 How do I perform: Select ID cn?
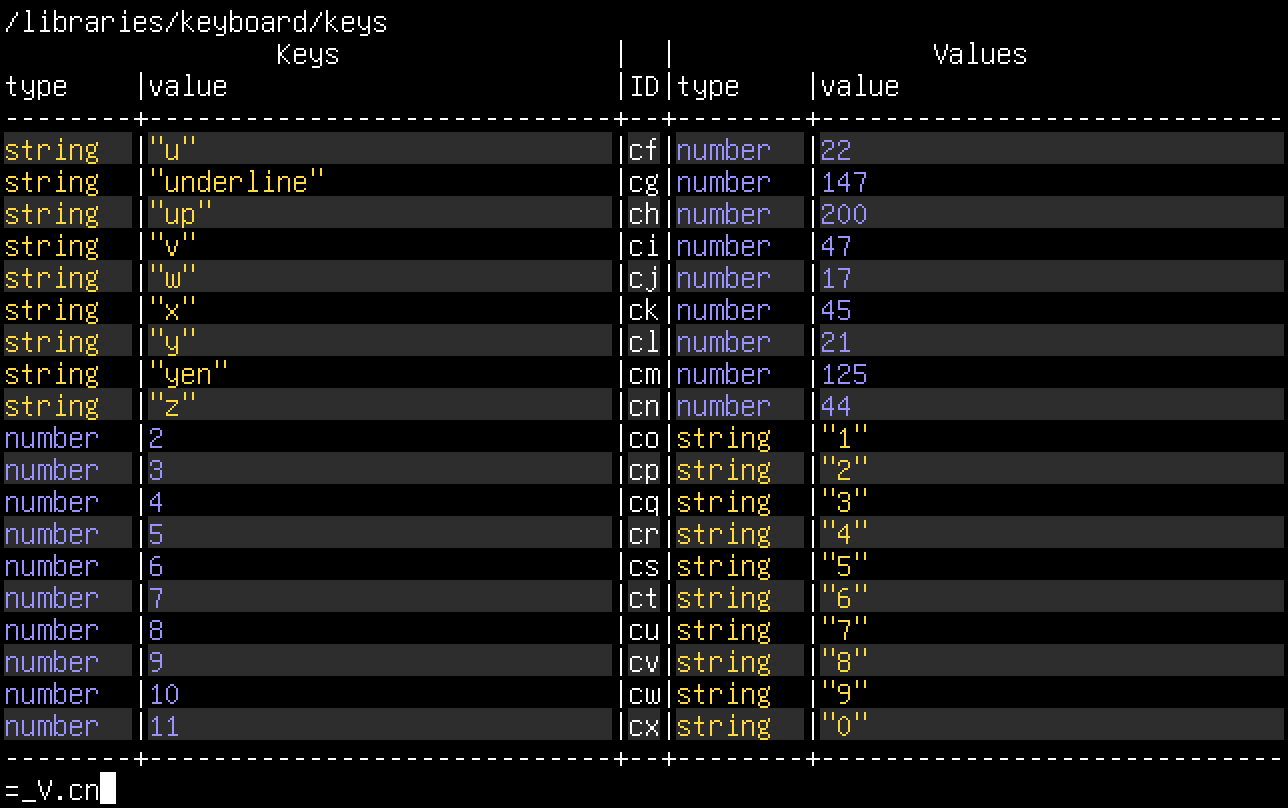(644, 406)
